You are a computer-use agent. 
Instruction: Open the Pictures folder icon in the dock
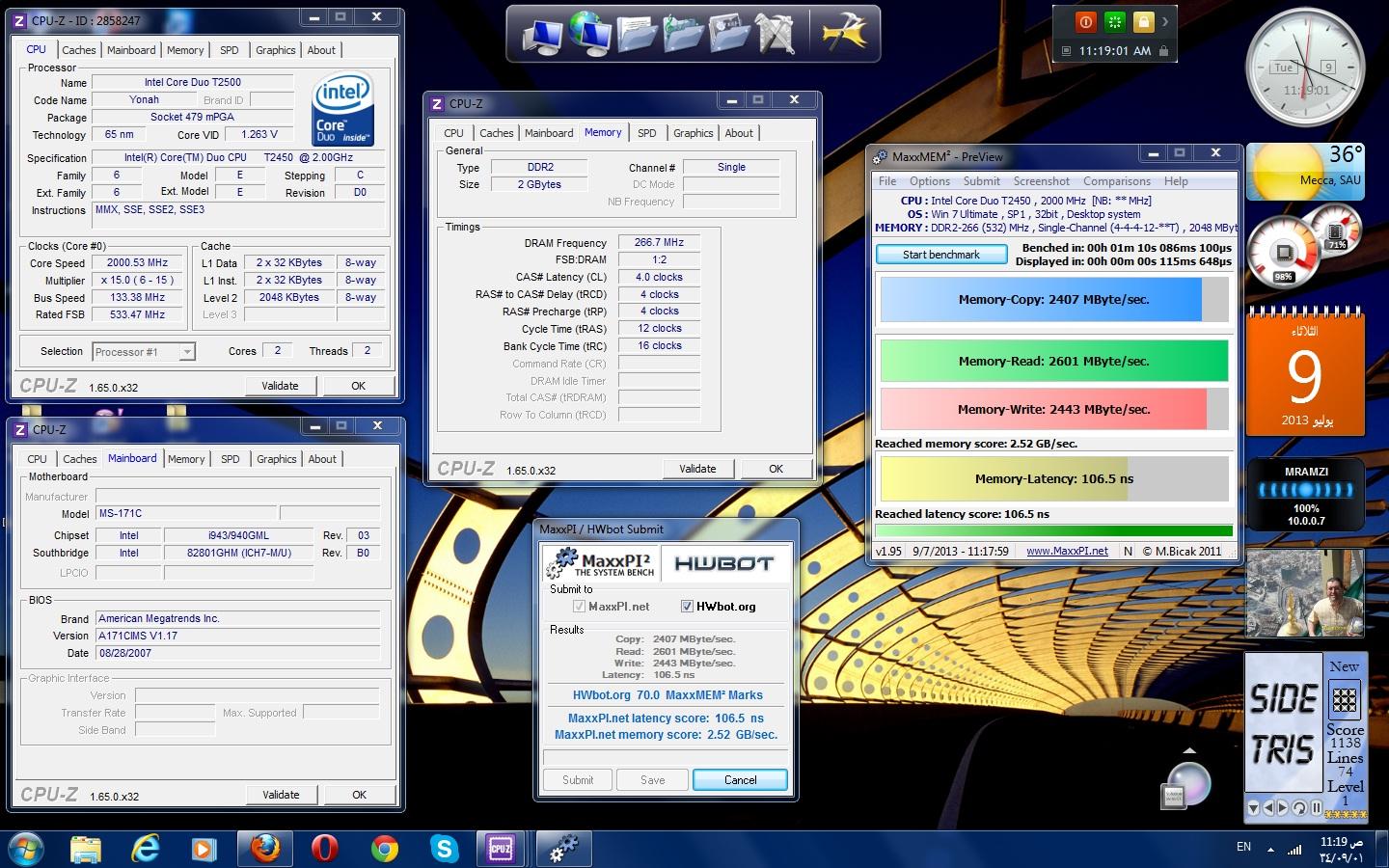(x=730, y=34)
